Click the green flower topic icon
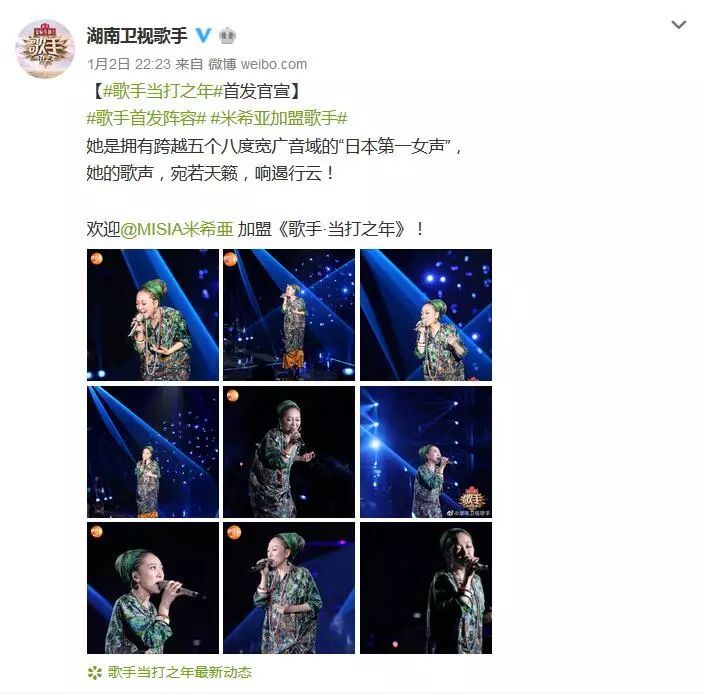Viewport: 704px width, 695px height. tap(95, 673)
